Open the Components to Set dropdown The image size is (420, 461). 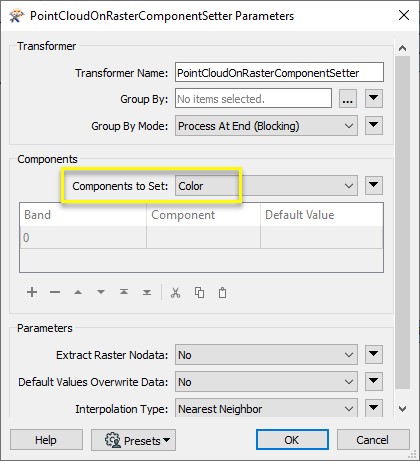click(x=266, y=186)
